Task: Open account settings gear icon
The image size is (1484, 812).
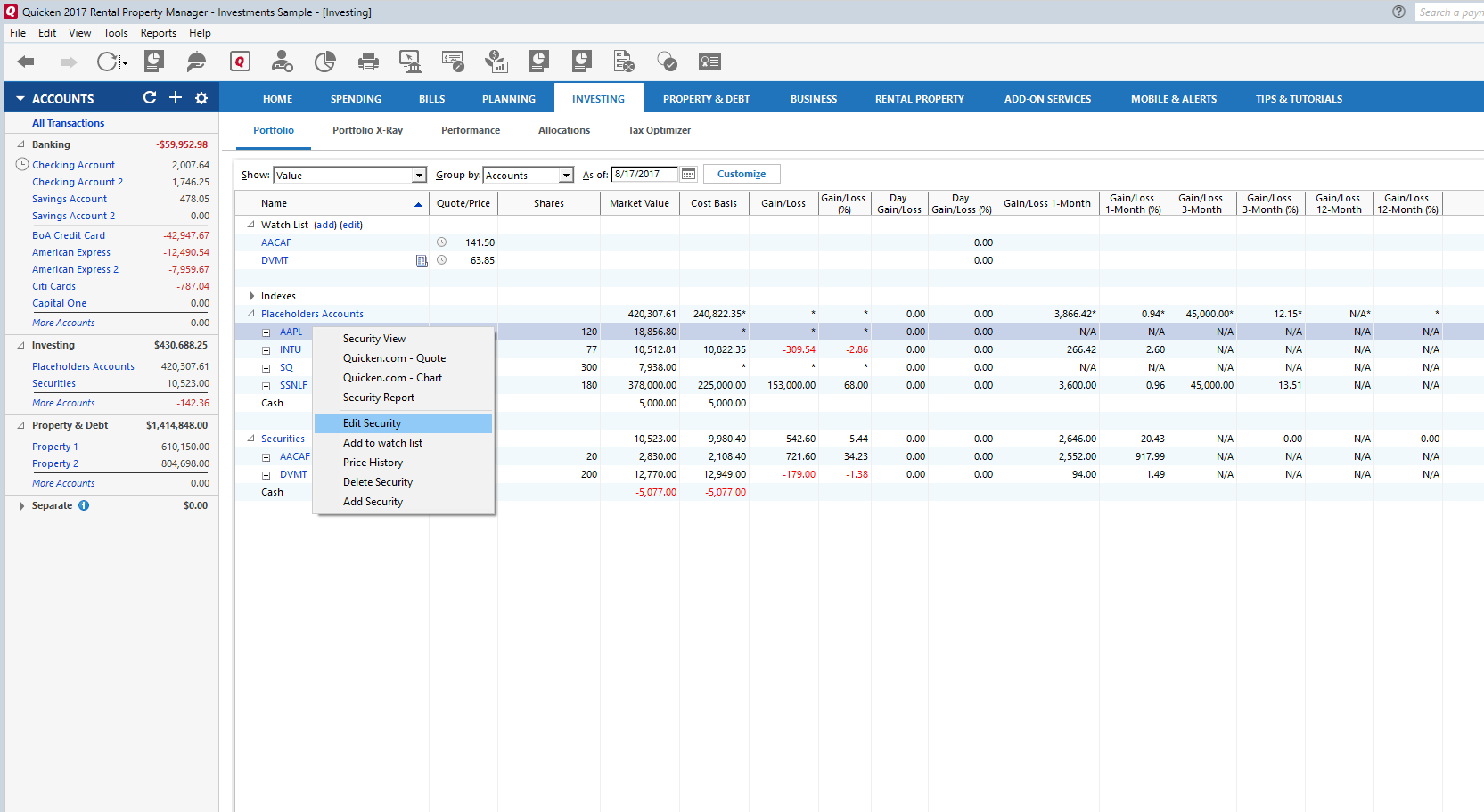Action: [x=201, y=98]
